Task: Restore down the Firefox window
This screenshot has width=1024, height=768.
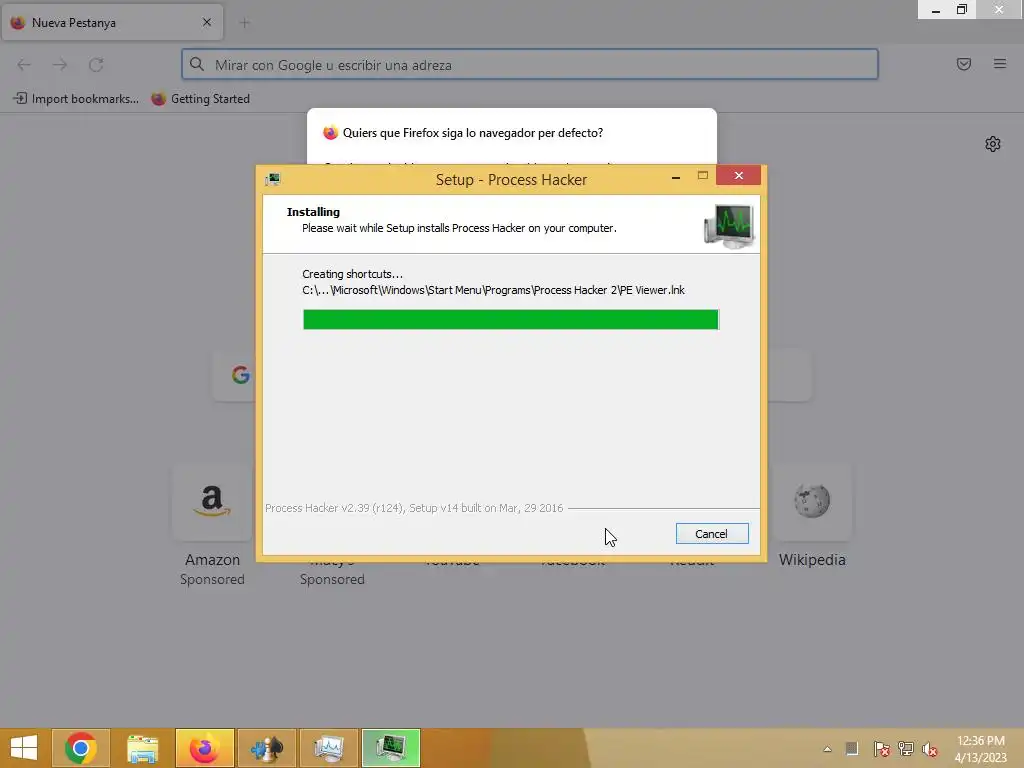Action: [962, 9]
